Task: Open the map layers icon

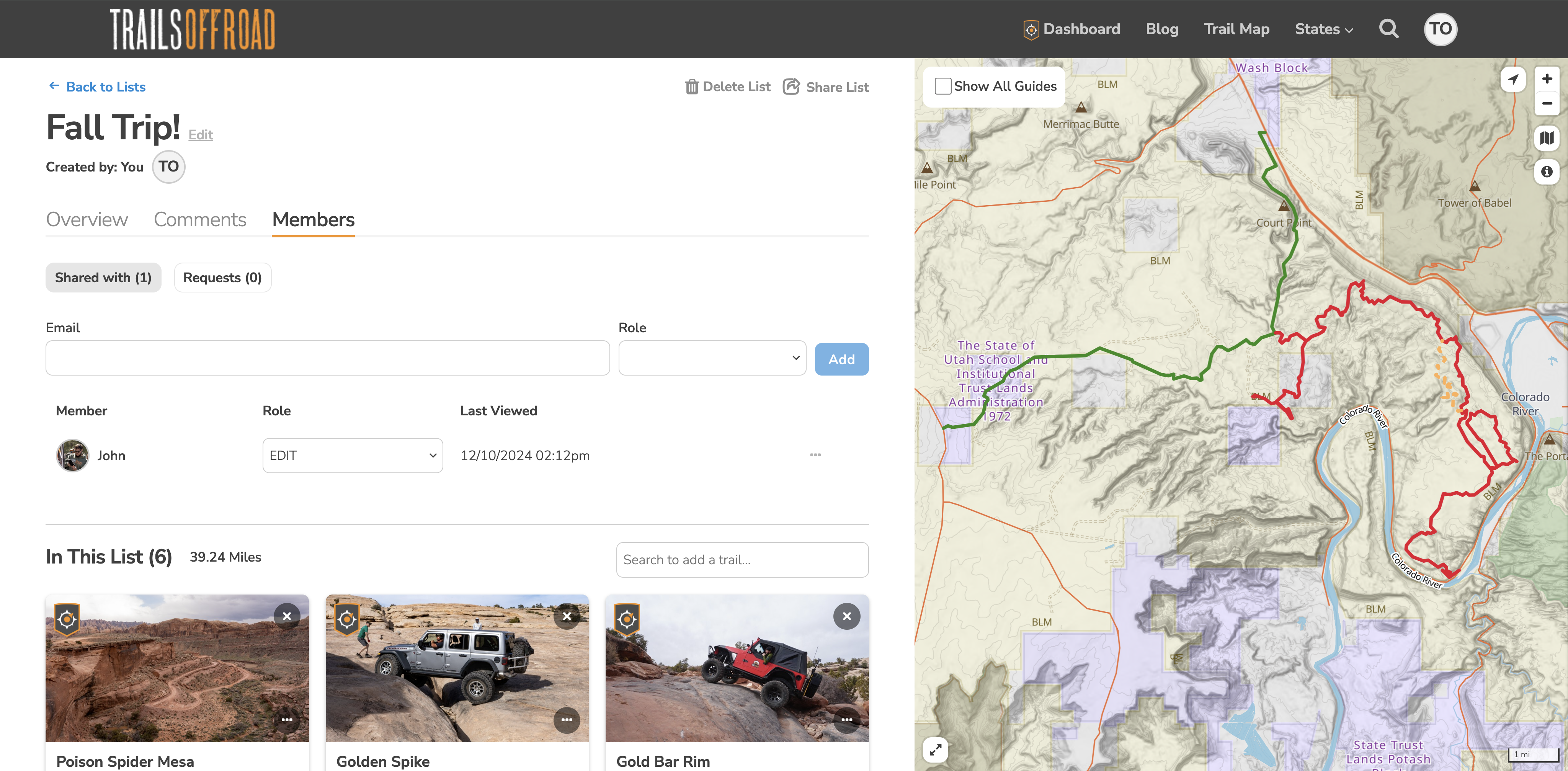Action: click(x=1547, y=138)
